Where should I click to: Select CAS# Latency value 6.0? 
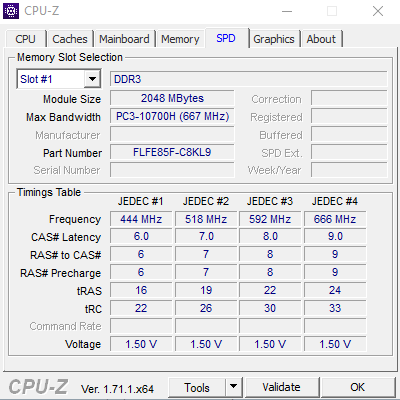[141, 236]
